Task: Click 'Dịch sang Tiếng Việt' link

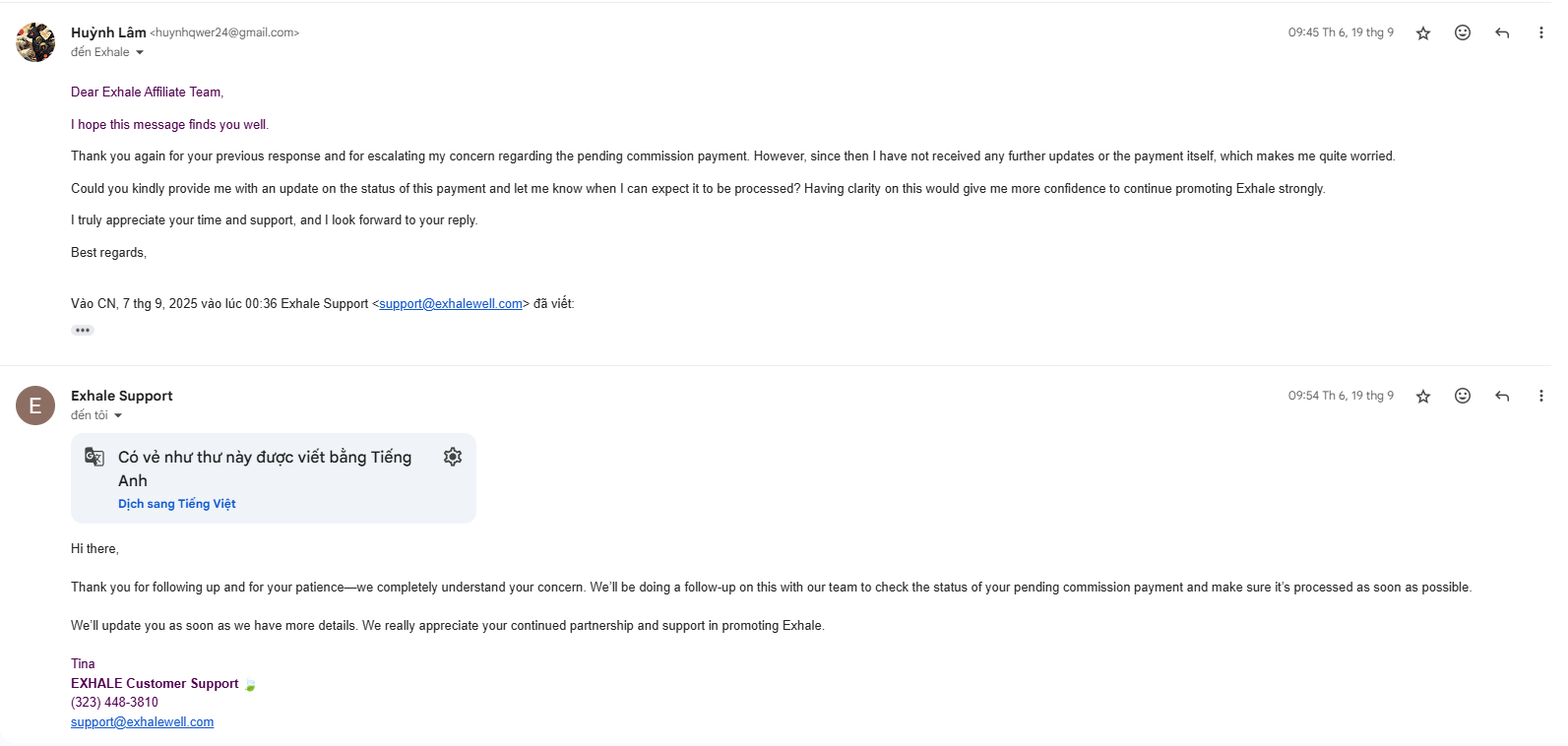Action: [x=177, y=504]
